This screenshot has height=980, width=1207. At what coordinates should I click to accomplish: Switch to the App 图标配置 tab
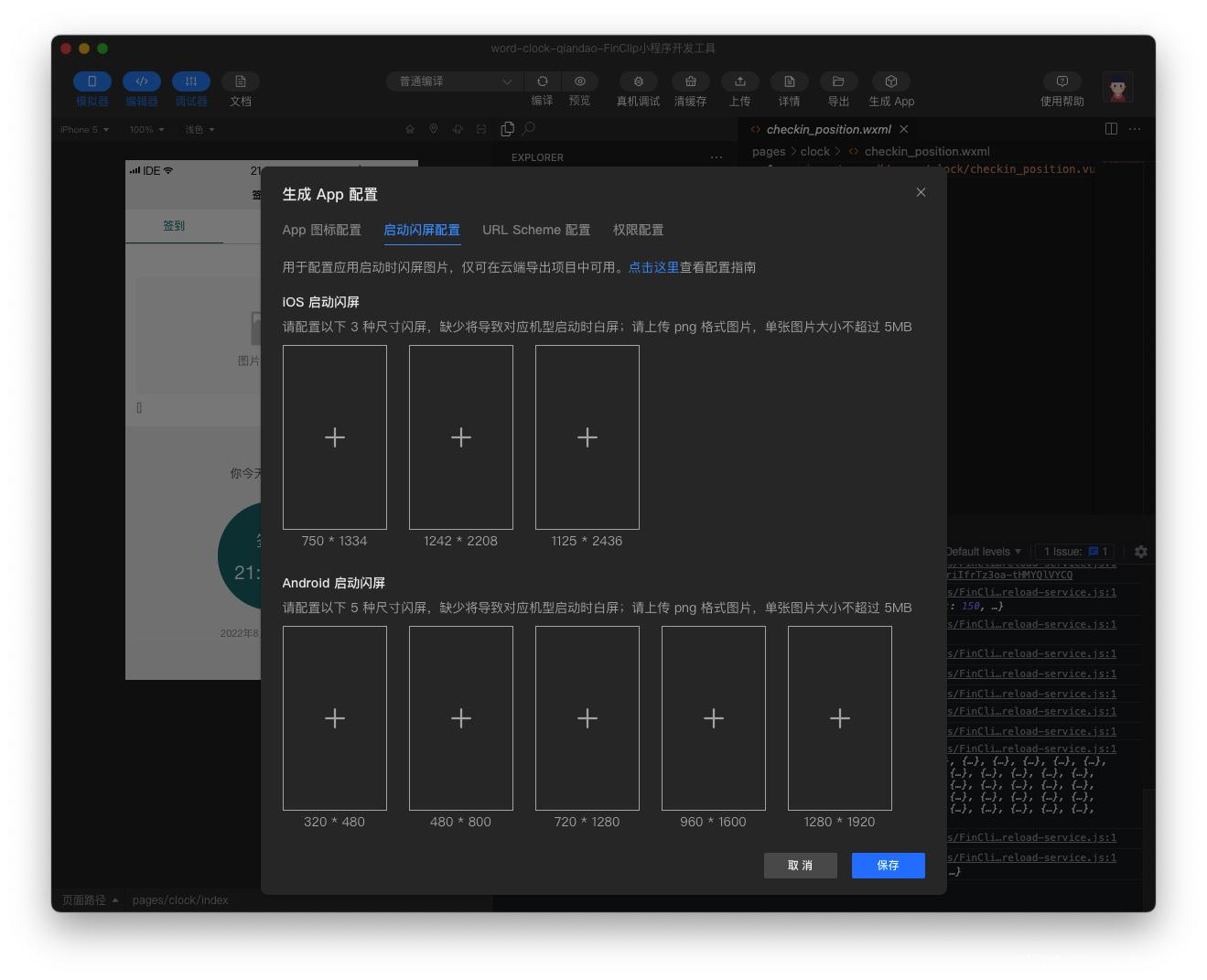[x=321, y=231]
